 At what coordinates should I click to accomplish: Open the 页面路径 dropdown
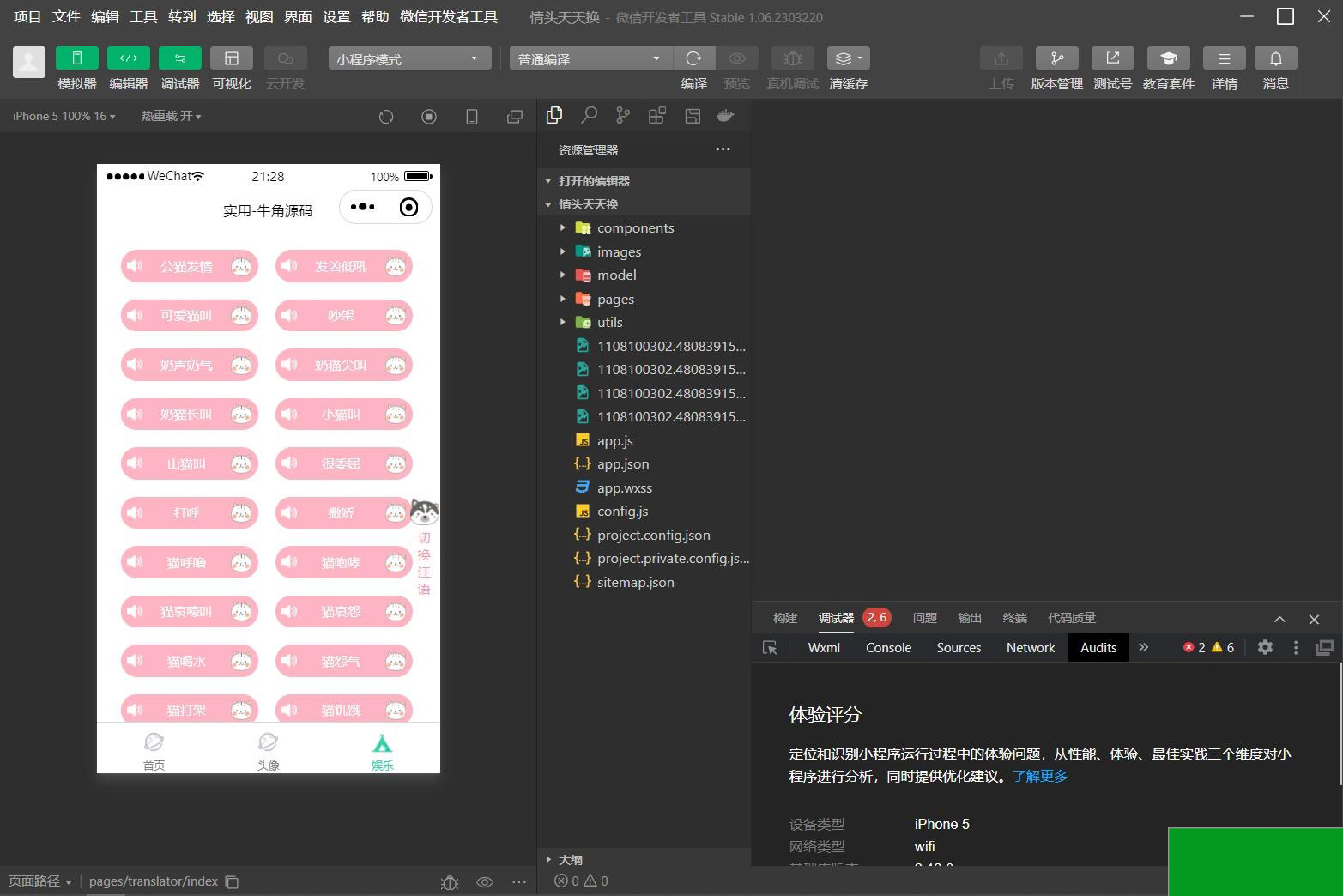tap(40, 881)
